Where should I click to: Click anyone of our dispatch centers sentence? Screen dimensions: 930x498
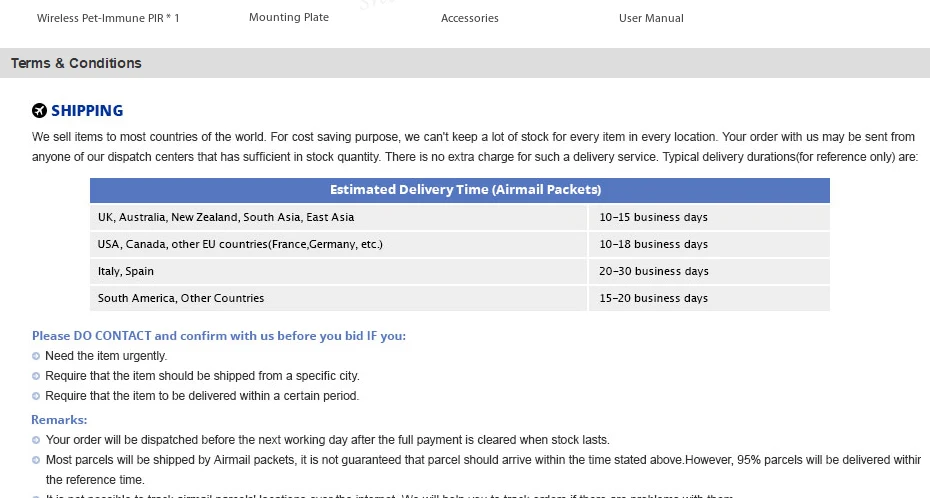coord(475,157)
